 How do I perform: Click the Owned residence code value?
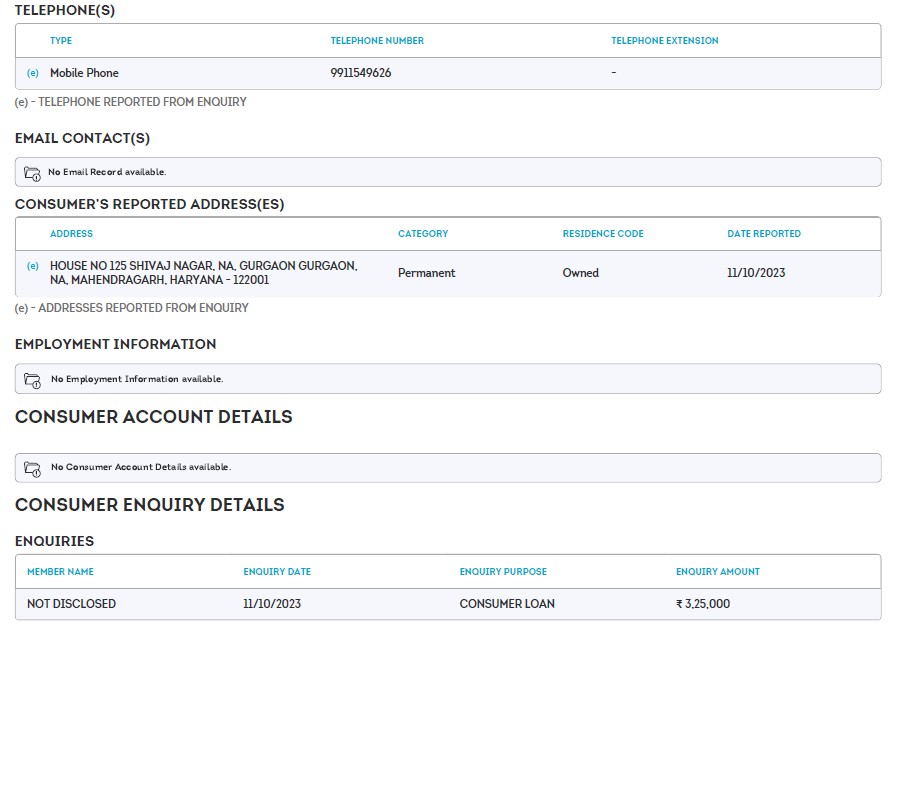pos(580,273)
